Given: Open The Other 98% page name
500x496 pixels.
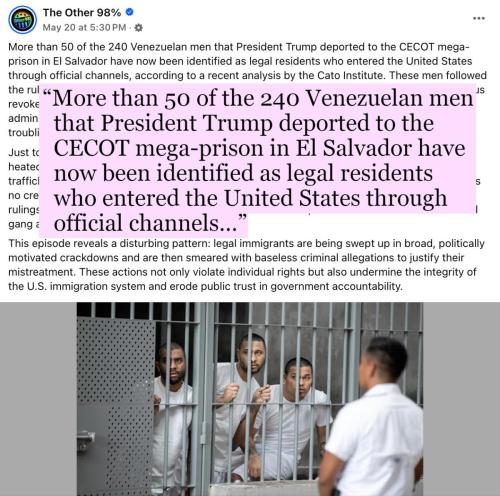Looking at the screenshot, I should pyautogui.click(x=82, y=13).
